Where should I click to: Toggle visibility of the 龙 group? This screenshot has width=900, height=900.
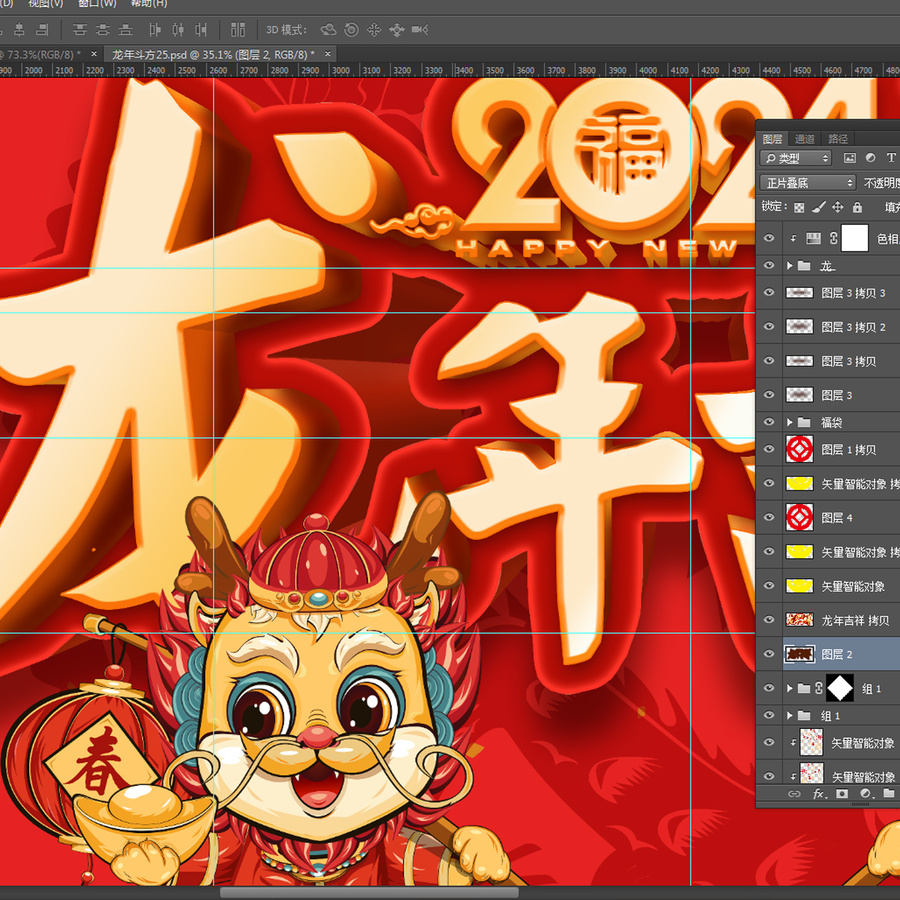(769, 265)
